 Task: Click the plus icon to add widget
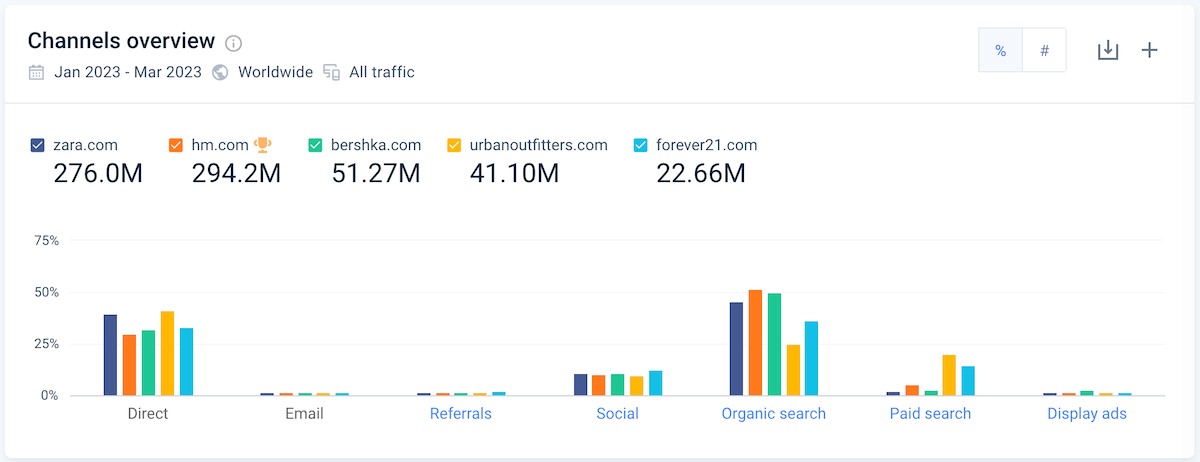point(1150,50)
